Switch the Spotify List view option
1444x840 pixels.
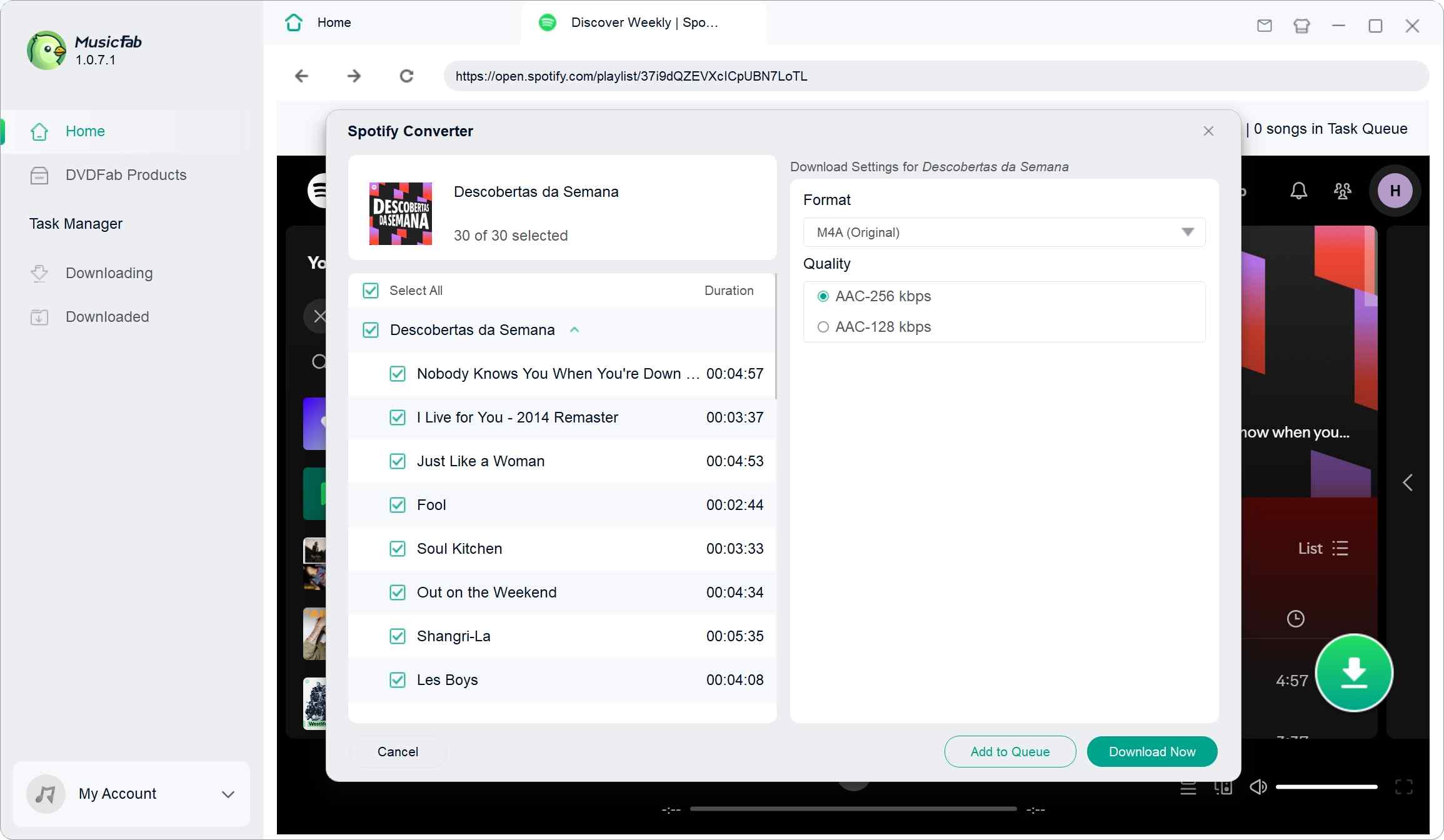(x=1323, y=549)
